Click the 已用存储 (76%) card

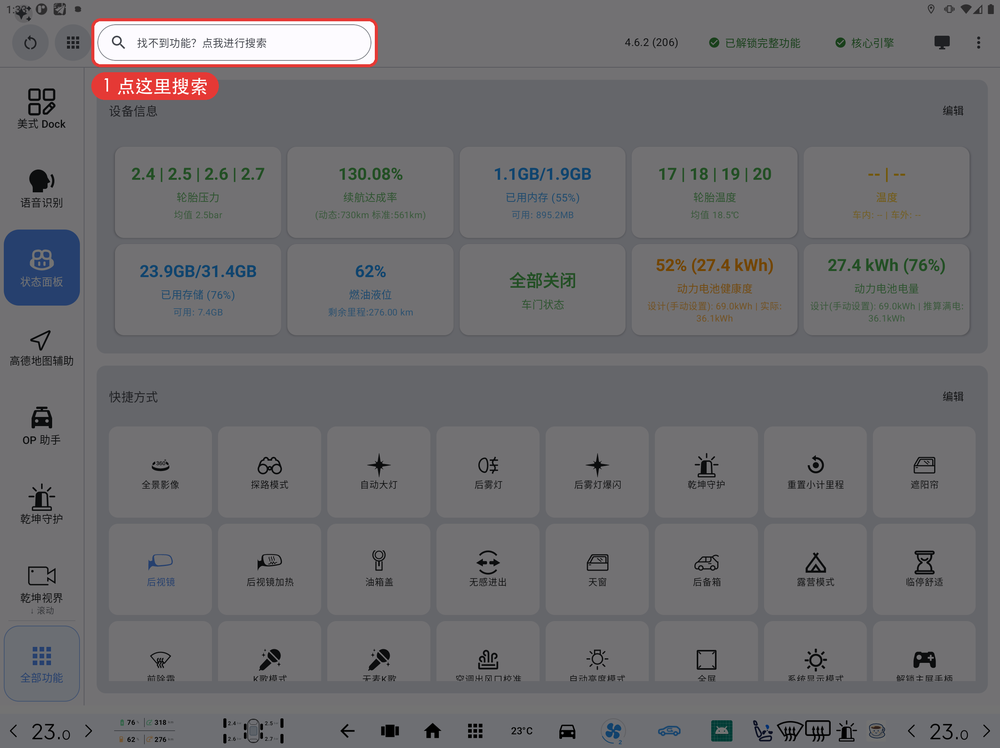198,290
